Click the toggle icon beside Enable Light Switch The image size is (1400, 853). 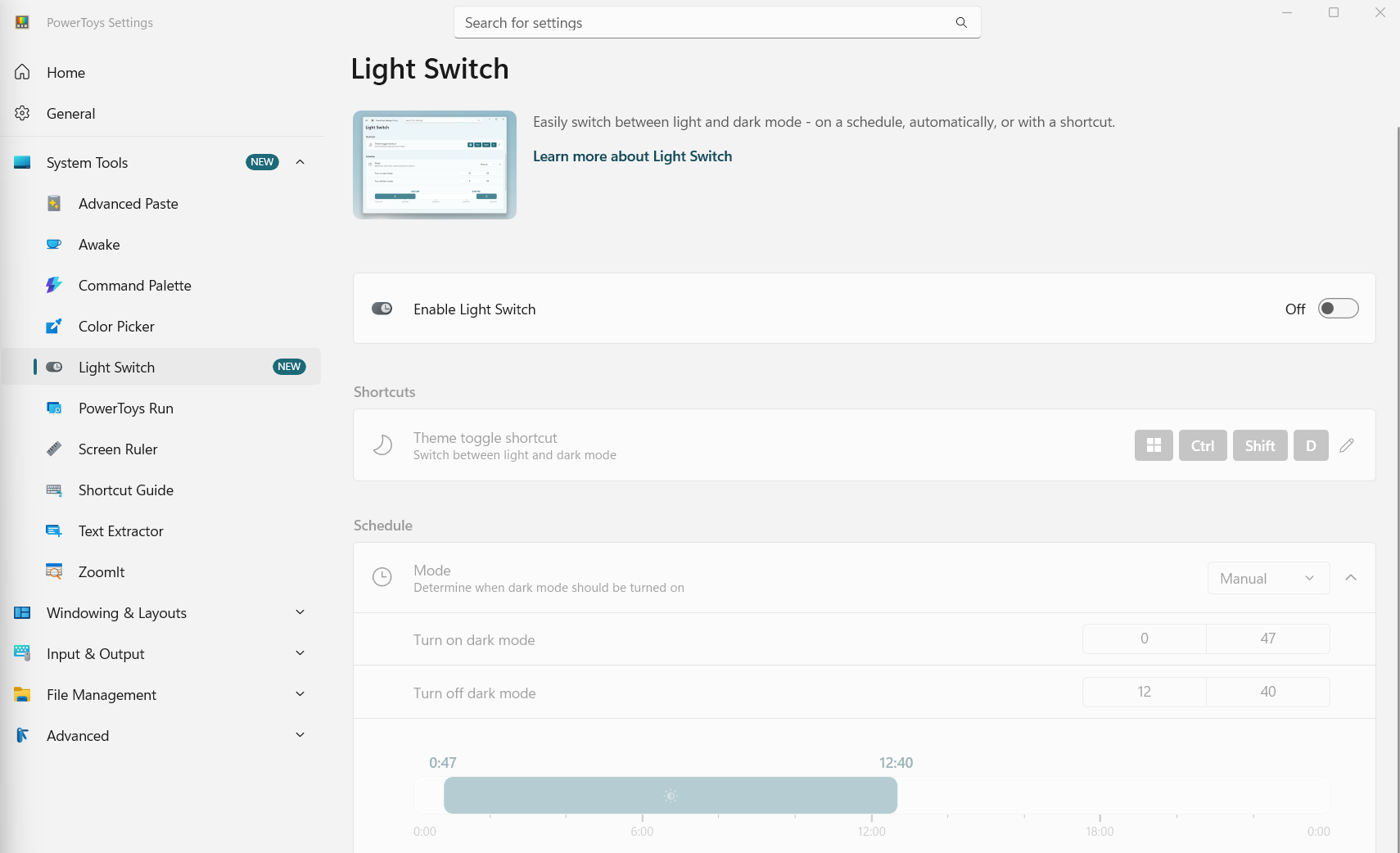coord(382,309)
